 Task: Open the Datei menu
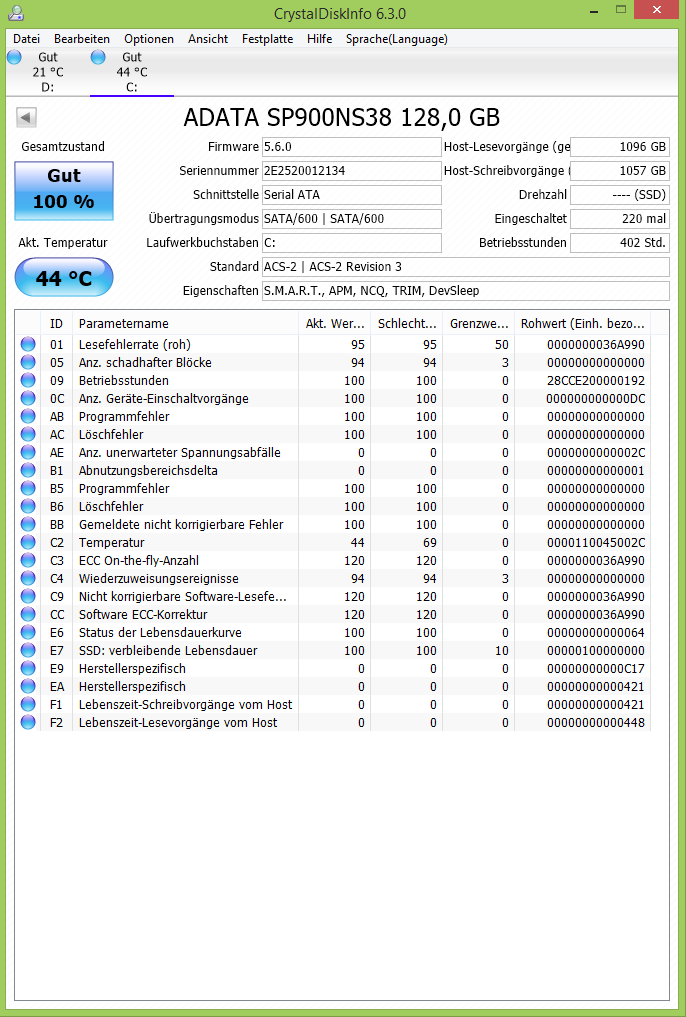pos(27,39)
